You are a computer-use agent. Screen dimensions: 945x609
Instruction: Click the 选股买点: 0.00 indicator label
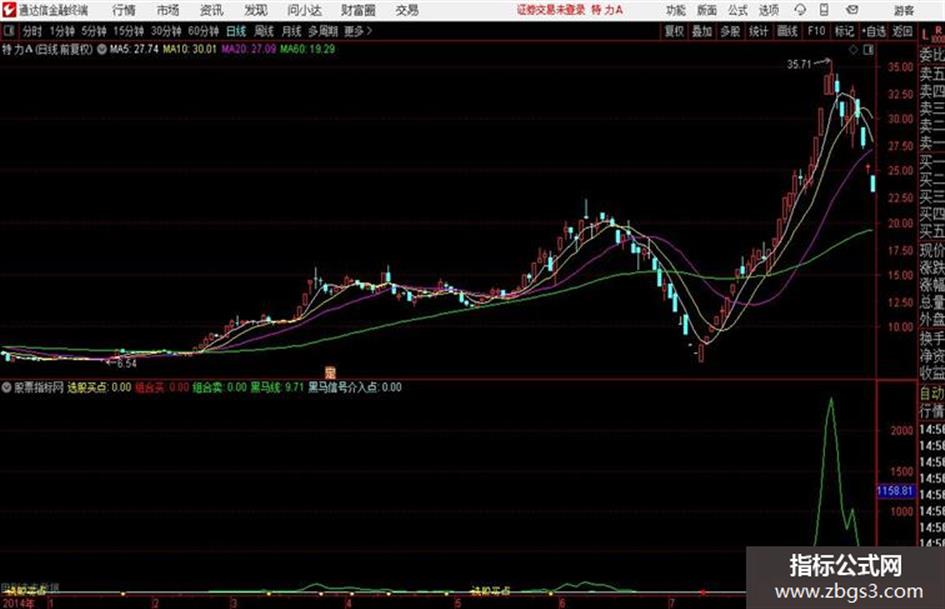coord(99,387)
